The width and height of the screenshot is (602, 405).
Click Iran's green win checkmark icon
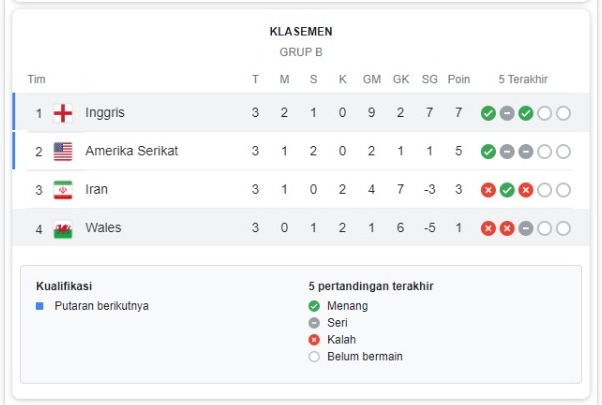[x=507, y=190]
